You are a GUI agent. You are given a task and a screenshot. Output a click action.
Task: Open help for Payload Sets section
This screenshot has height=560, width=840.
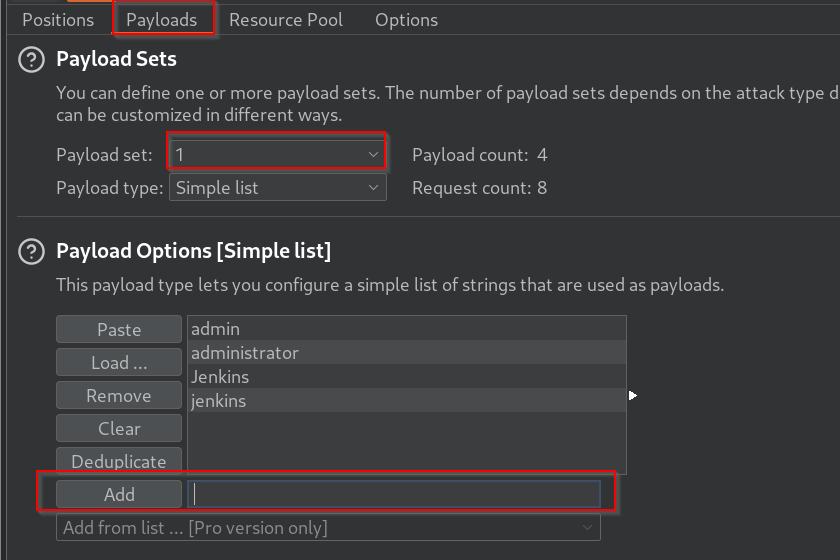coord(32,60)
